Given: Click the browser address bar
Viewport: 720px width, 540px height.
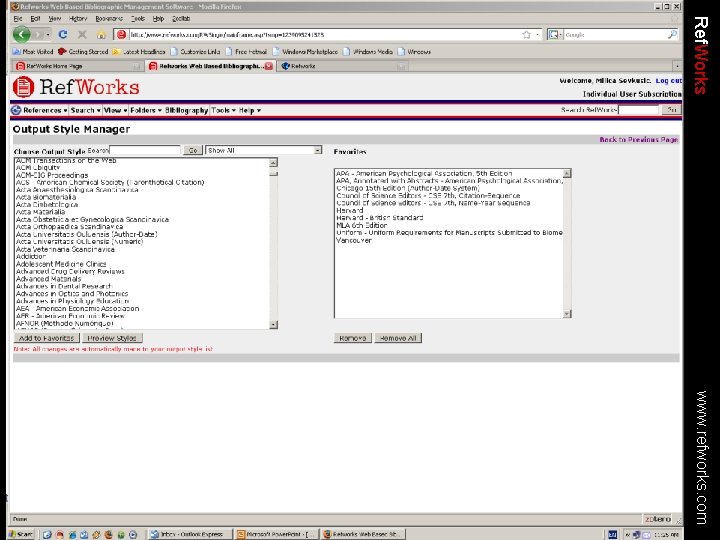Looking at the screenshot, I should pos(324,34).
